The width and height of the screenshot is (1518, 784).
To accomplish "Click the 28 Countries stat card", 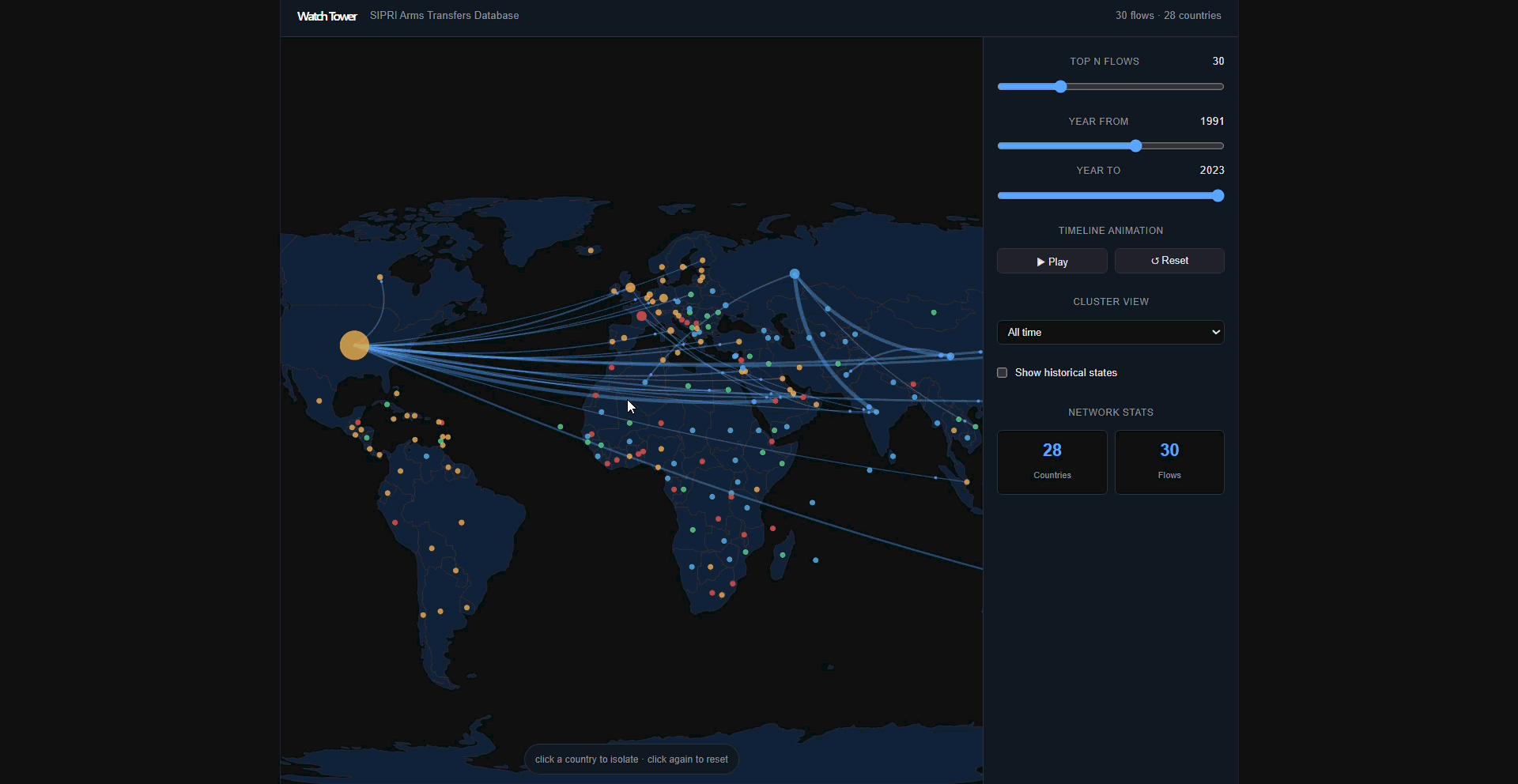I will coord(1052,462).
